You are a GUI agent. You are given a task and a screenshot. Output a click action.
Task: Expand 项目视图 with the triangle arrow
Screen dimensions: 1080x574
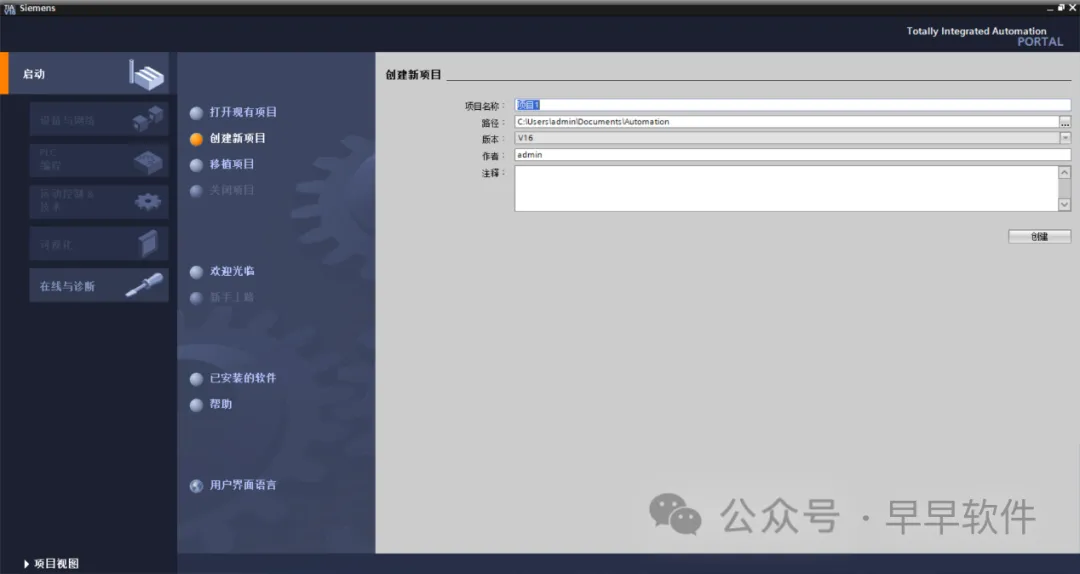(26, 564)
